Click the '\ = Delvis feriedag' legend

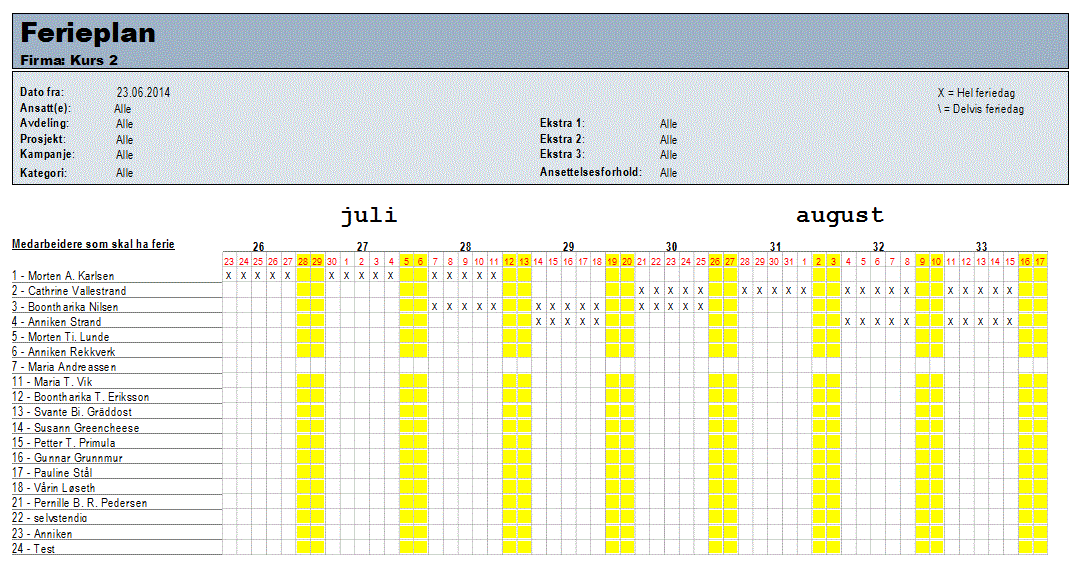click(x=981, y=108)
